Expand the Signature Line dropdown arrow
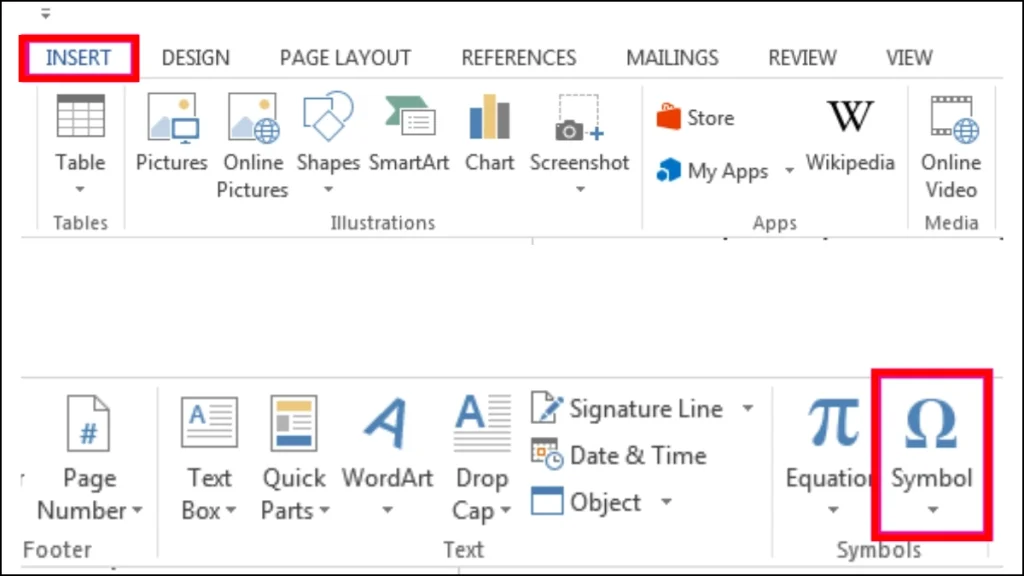The width and height of the screenshot is (1024, 576). (x=747, y=409)
